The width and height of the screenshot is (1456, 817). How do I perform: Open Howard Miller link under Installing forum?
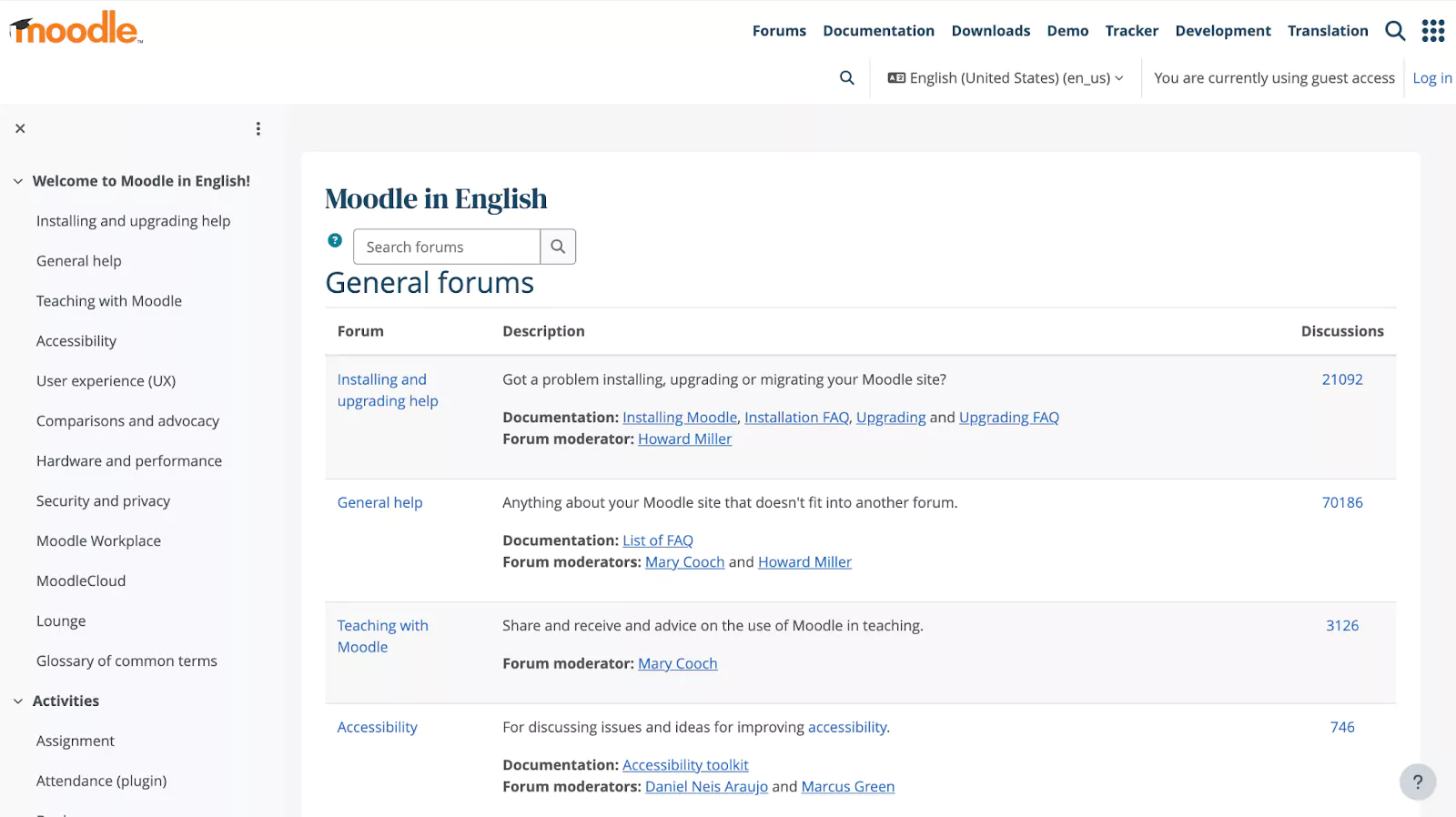684,439
